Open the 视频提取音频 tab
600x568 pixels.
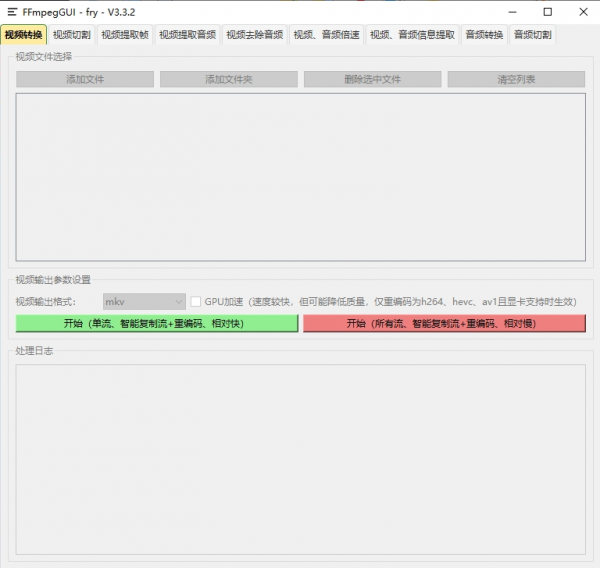tap(188, 35)
